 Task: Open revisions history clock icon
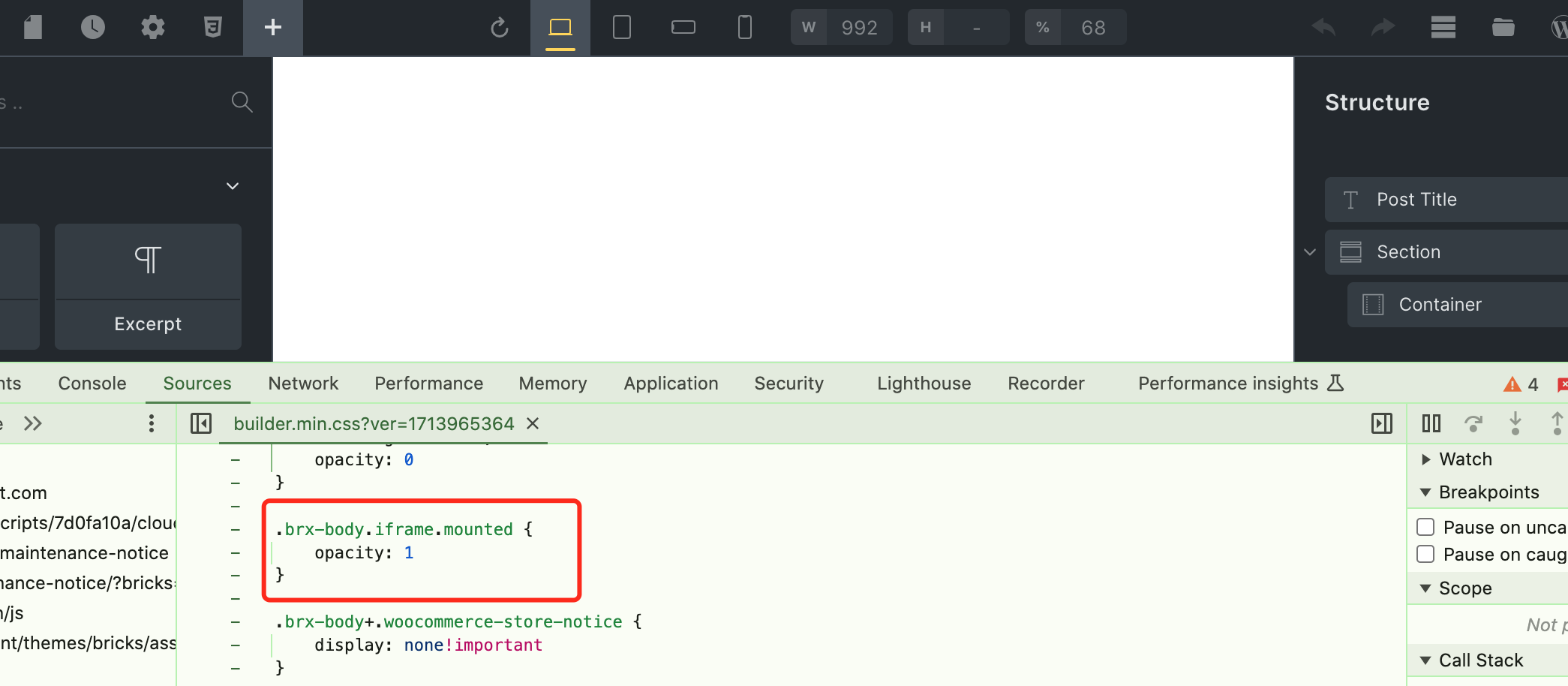click(x=93, y=28)
